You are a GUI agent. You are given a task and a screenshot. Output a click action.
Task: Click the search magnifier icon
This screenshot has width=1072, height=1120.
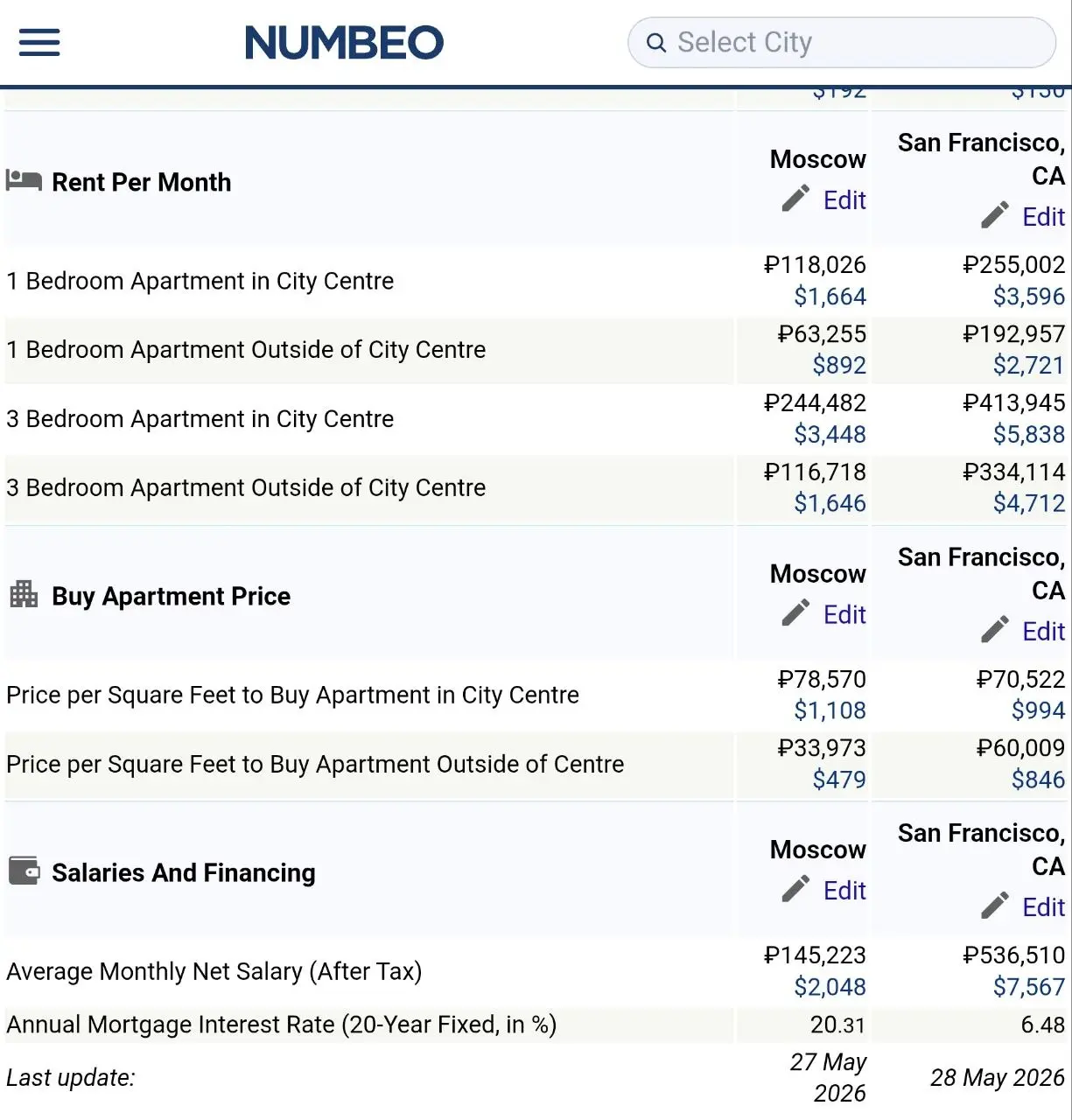coord(656,42)
